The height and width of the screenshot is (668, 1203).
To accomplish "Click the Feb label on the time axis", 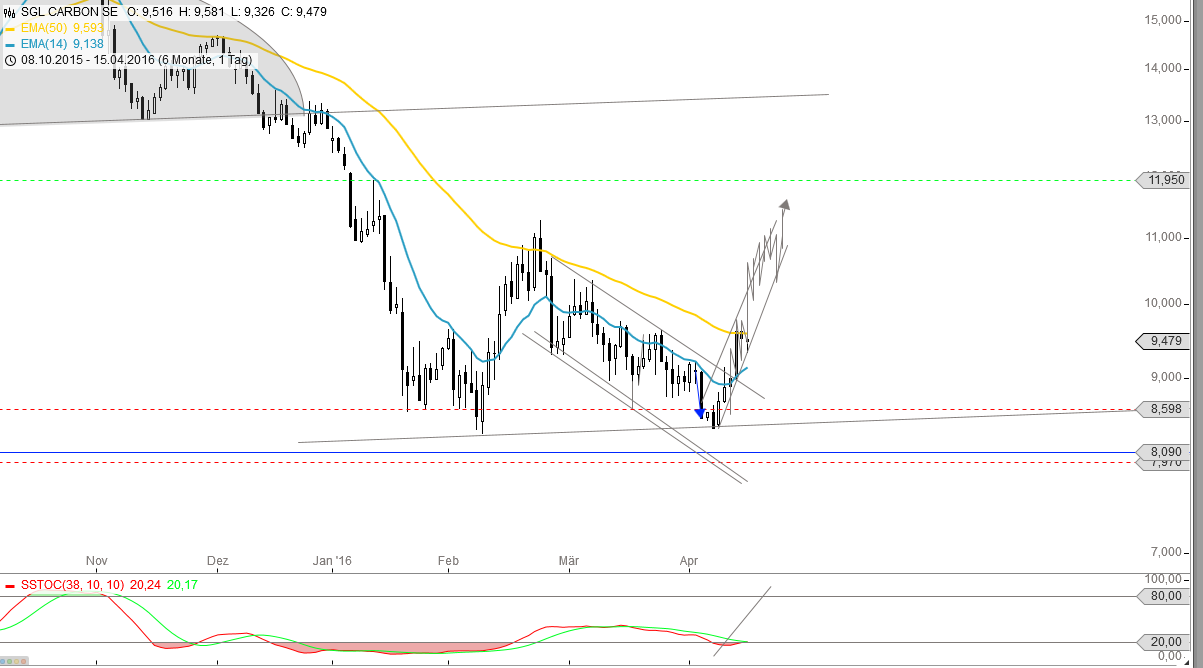I will [448, 561].
